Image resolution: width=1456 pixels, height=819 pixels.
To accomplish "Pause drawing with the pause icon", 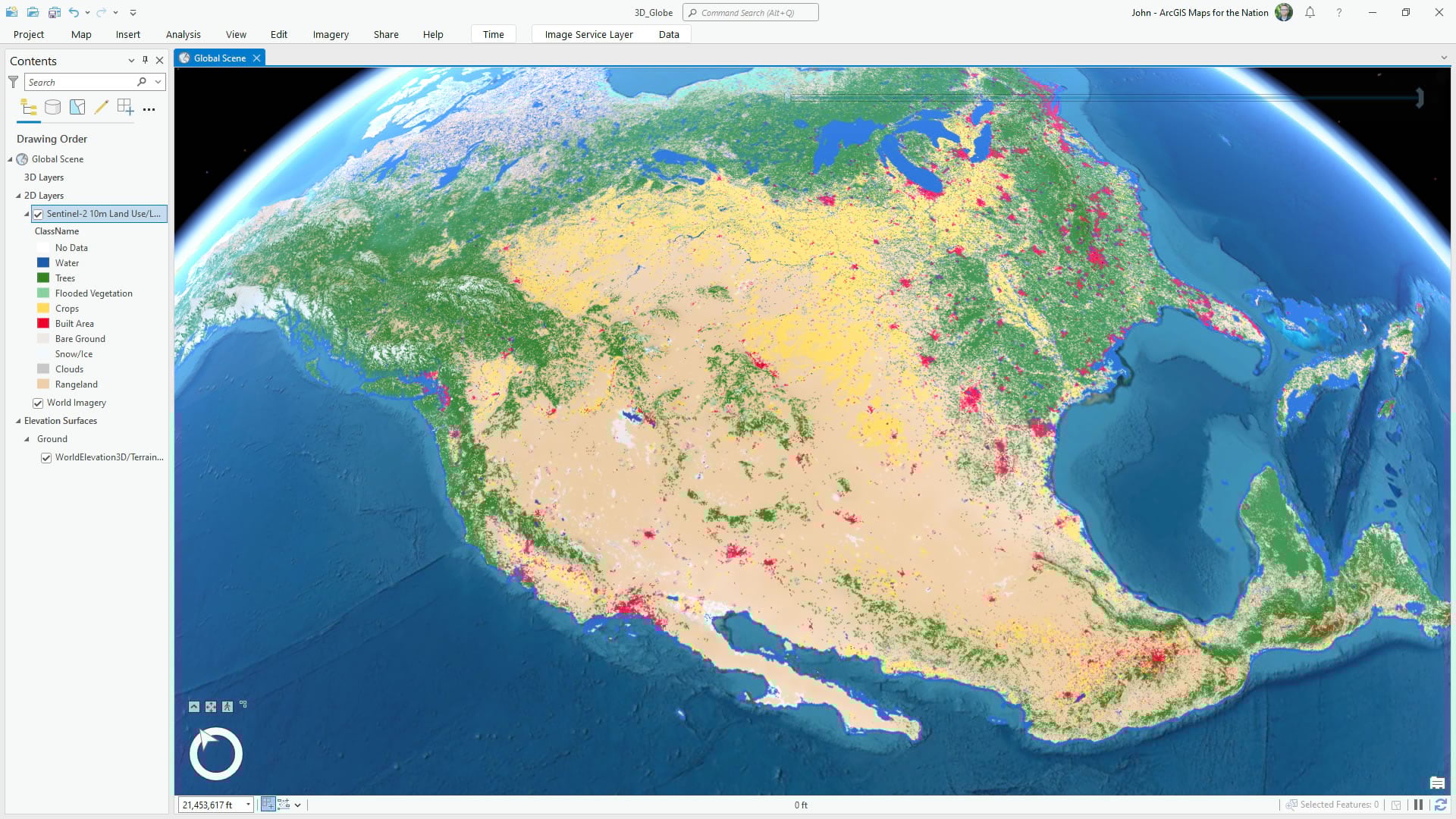I will [1418, 805].
